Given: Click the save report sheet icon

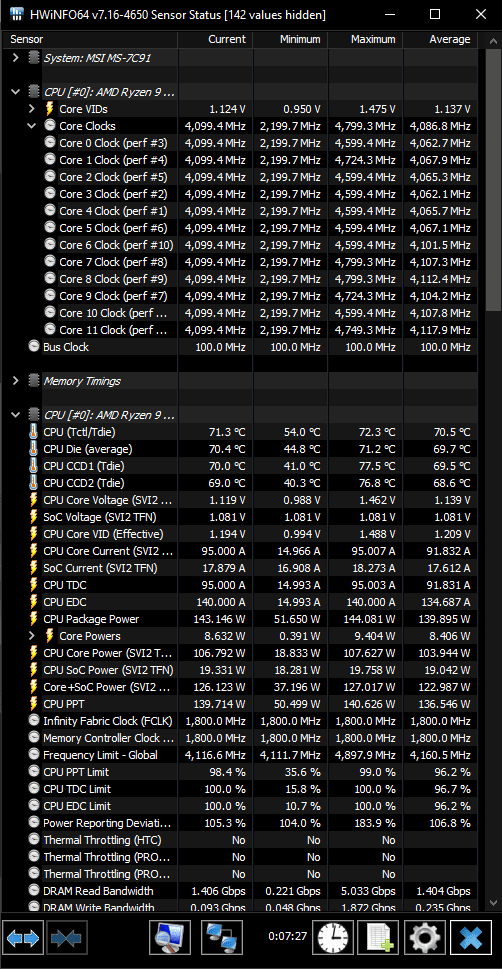Looking at the screenshot, I should (380, 937).
